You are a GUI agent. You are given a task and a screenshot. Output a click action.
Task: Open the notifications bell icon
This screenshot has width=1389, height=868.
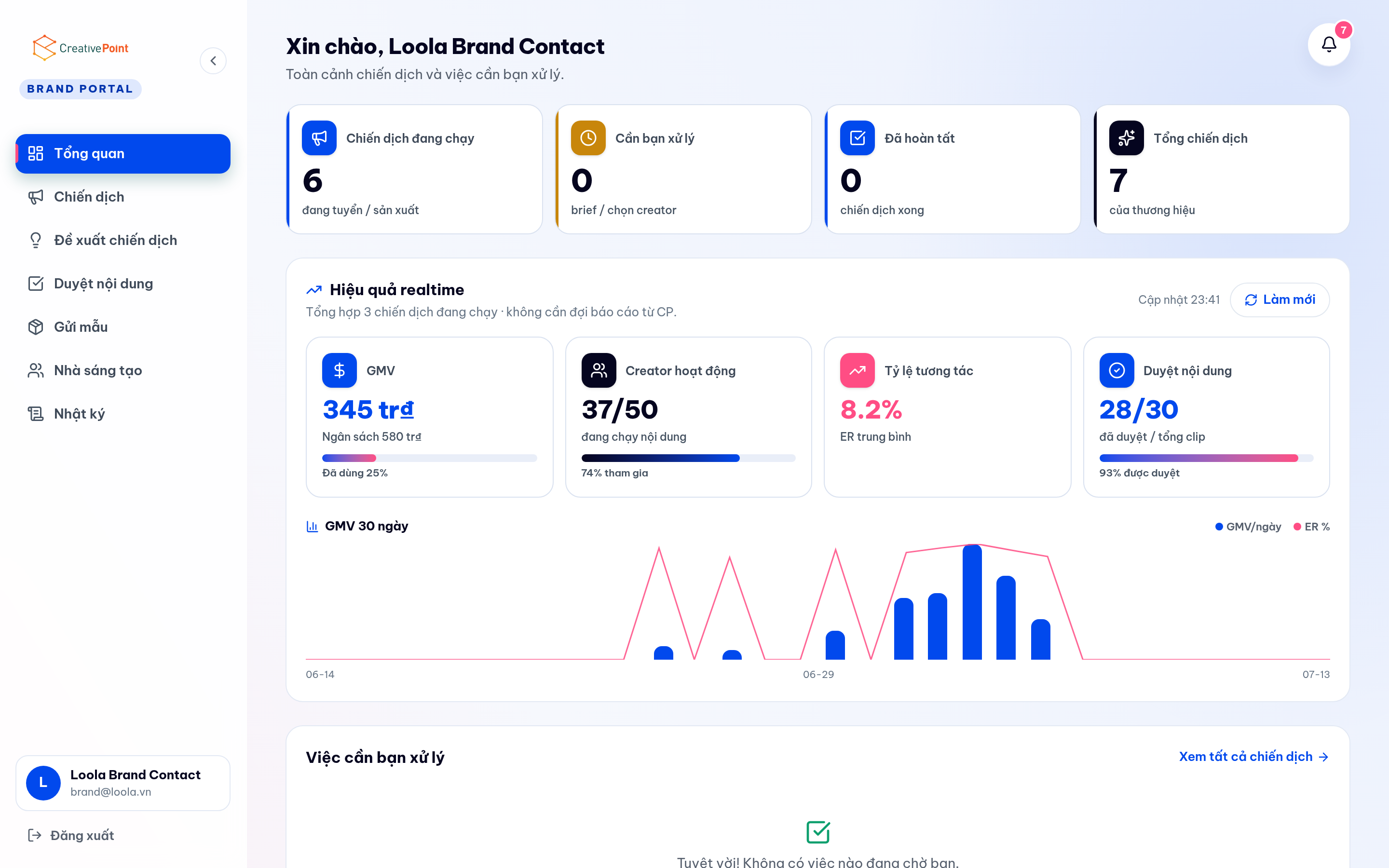tap(1328, 45)
